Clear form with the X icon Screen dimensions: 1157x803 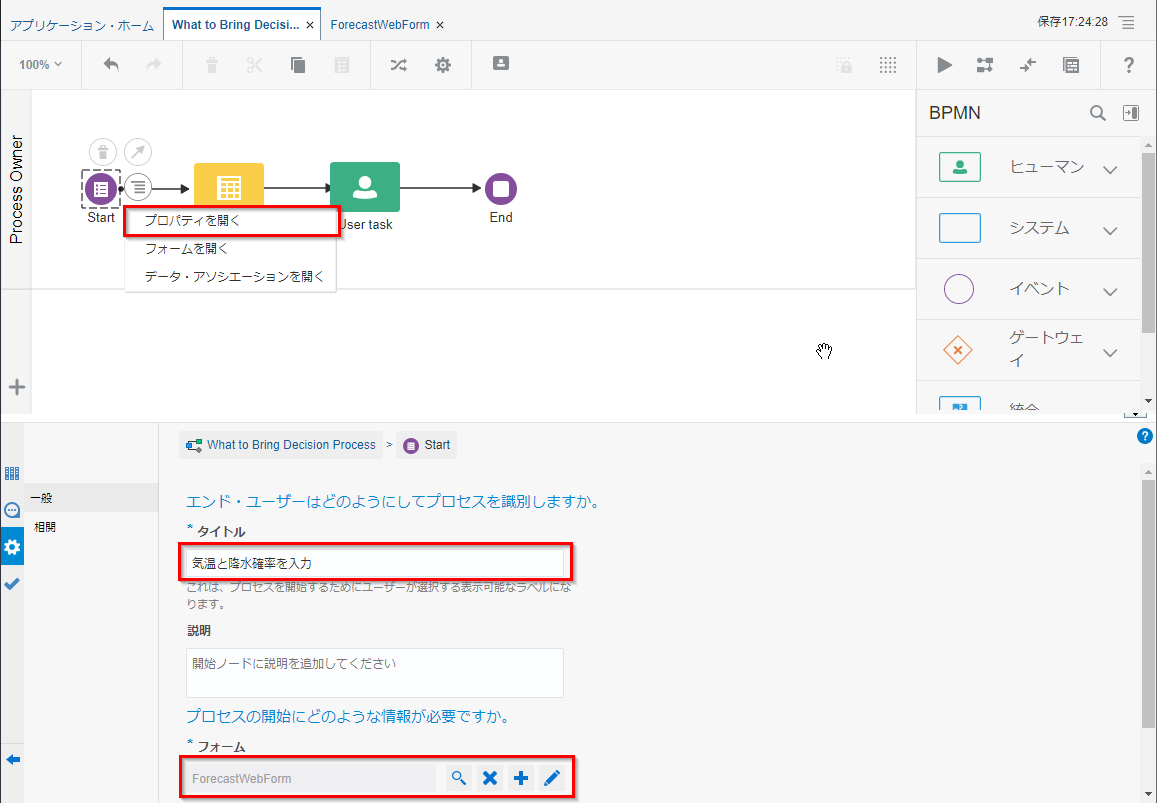click(490, 778)
